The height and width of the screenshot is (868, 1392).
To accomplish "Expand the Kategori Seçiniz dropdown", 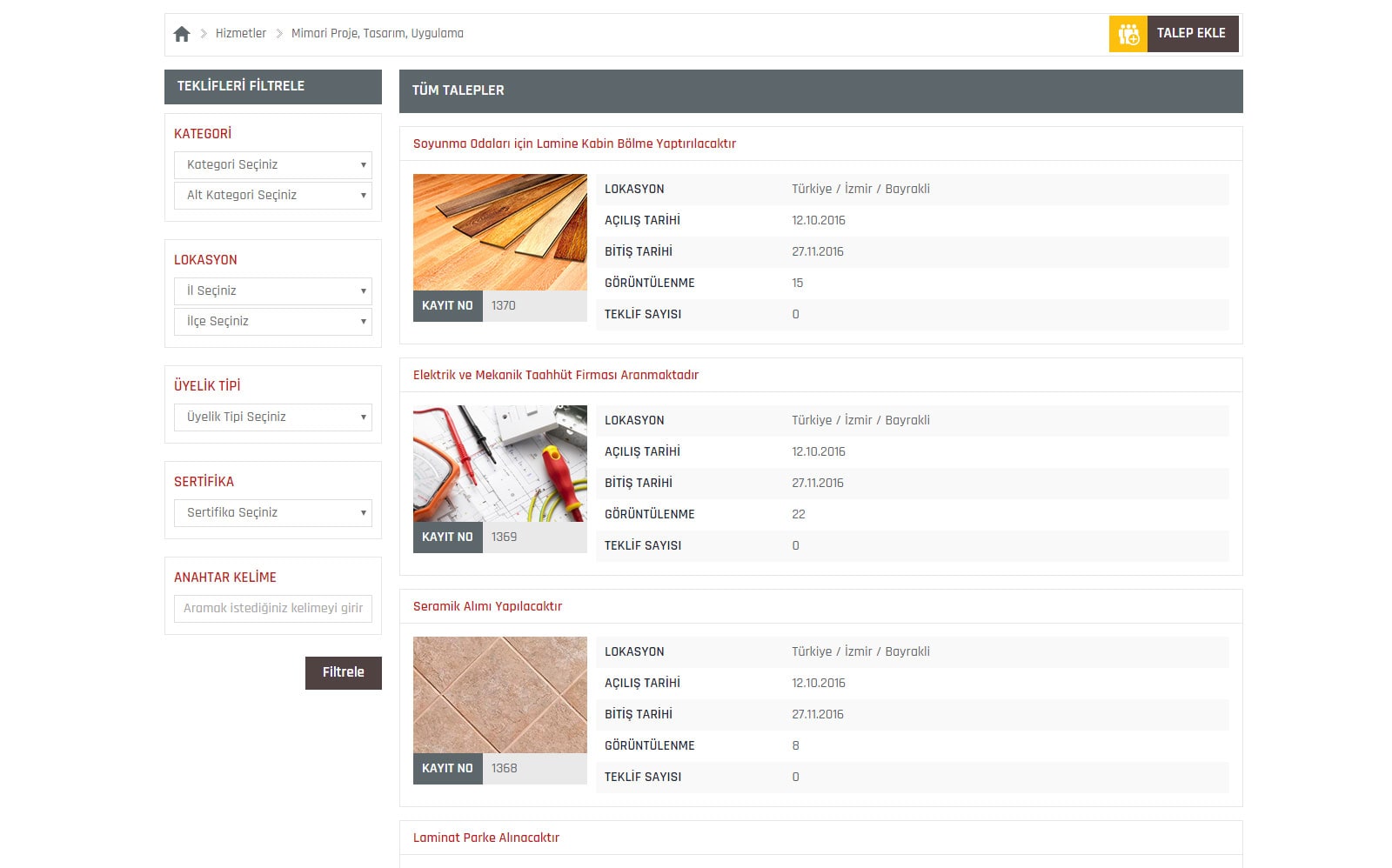I will tap(273, 165).
